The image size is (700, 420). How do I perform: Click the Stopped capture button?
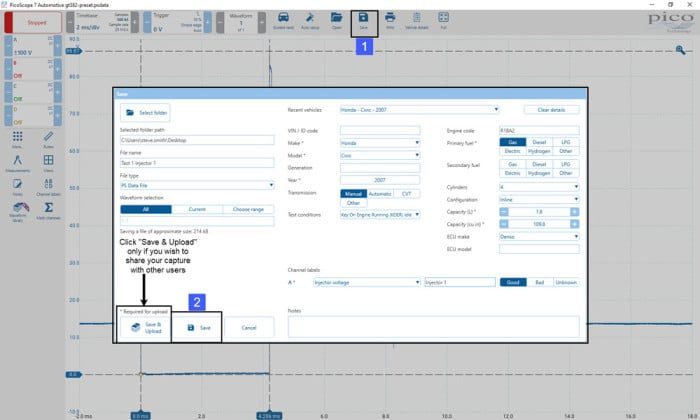pyautogui.click(x=33, y=22)
